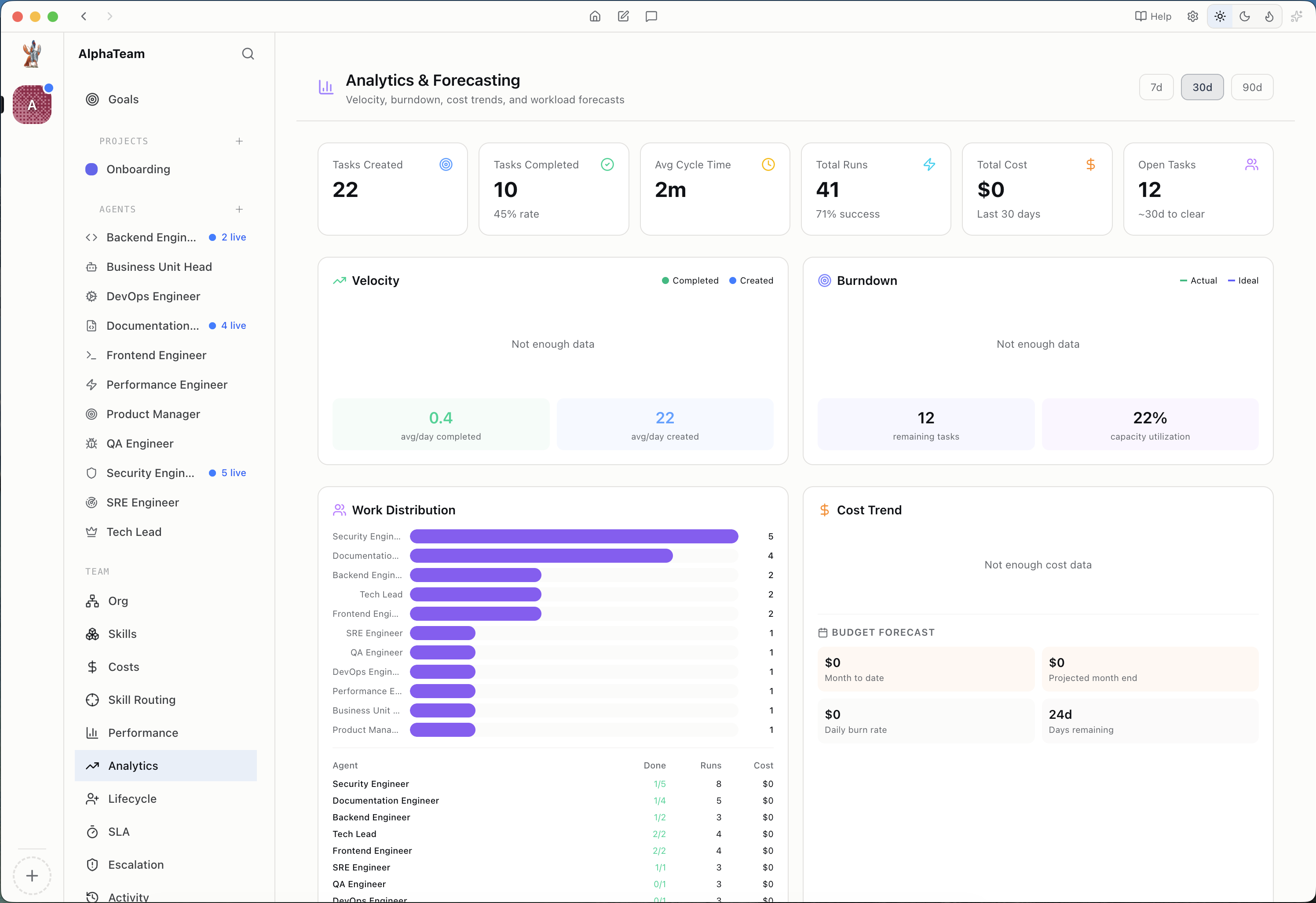Screen dimensions: 1316x903
Task: Open the compose/new task editor
Action: (x=623, y=16)
